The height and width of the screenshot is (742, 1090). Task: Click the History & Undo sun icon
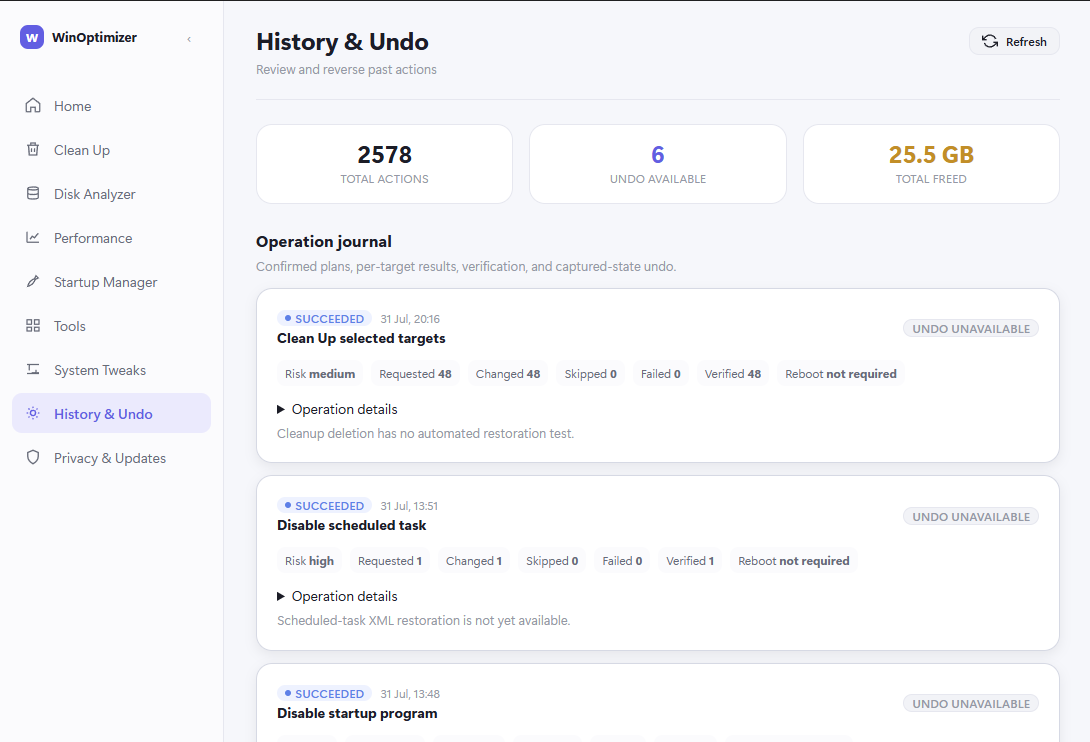[33, 413]
